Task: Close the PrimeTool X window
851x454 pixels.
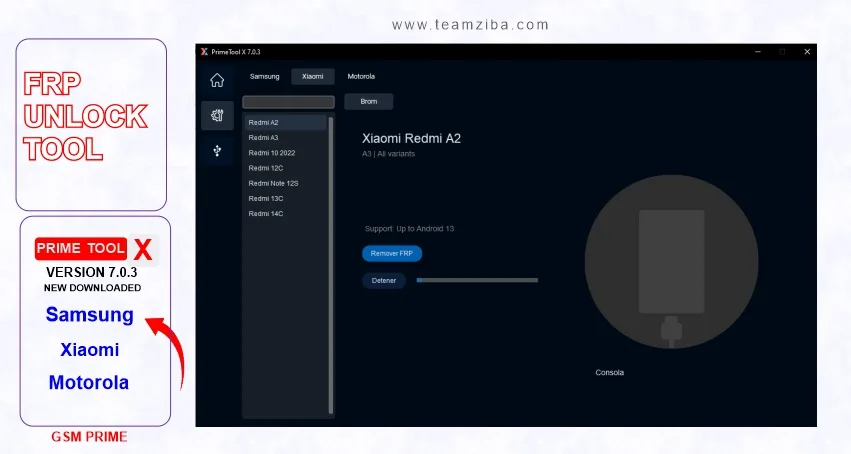Action: click(x=807, y=52)
